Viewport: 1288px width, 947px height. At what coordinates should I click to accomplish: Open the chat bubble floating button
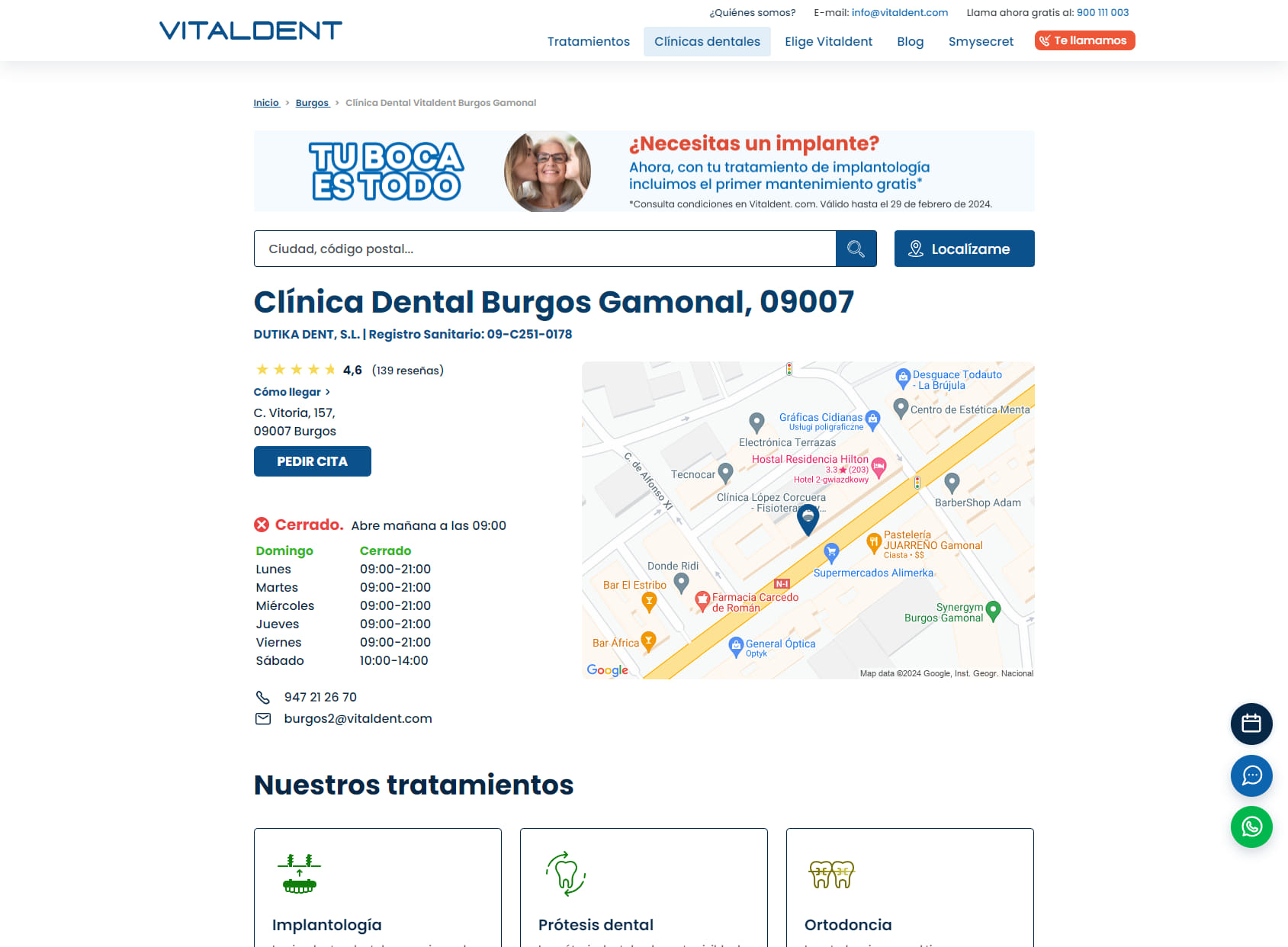point(1251,775)
